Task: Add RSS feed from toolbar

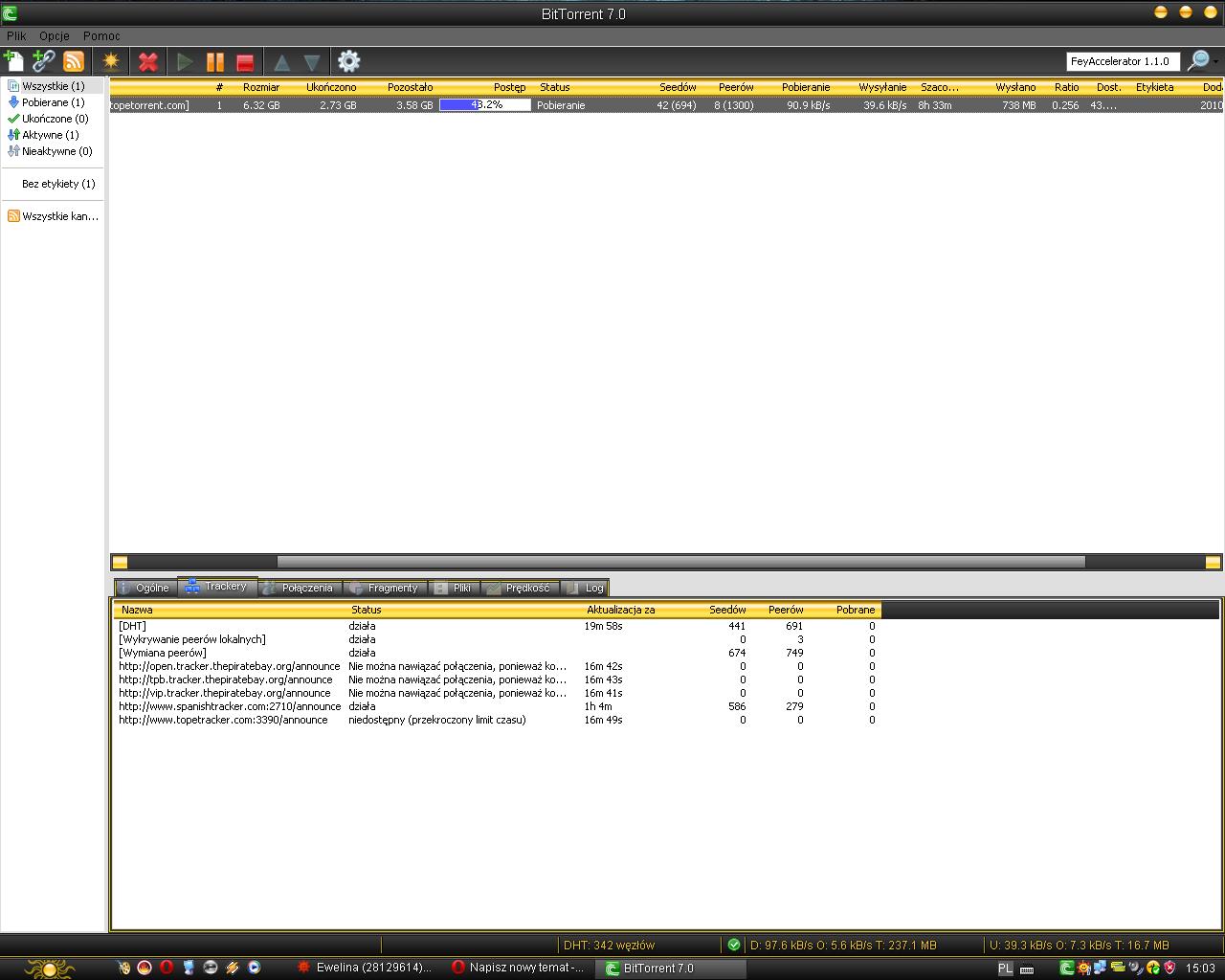Action: pos(74,61)
